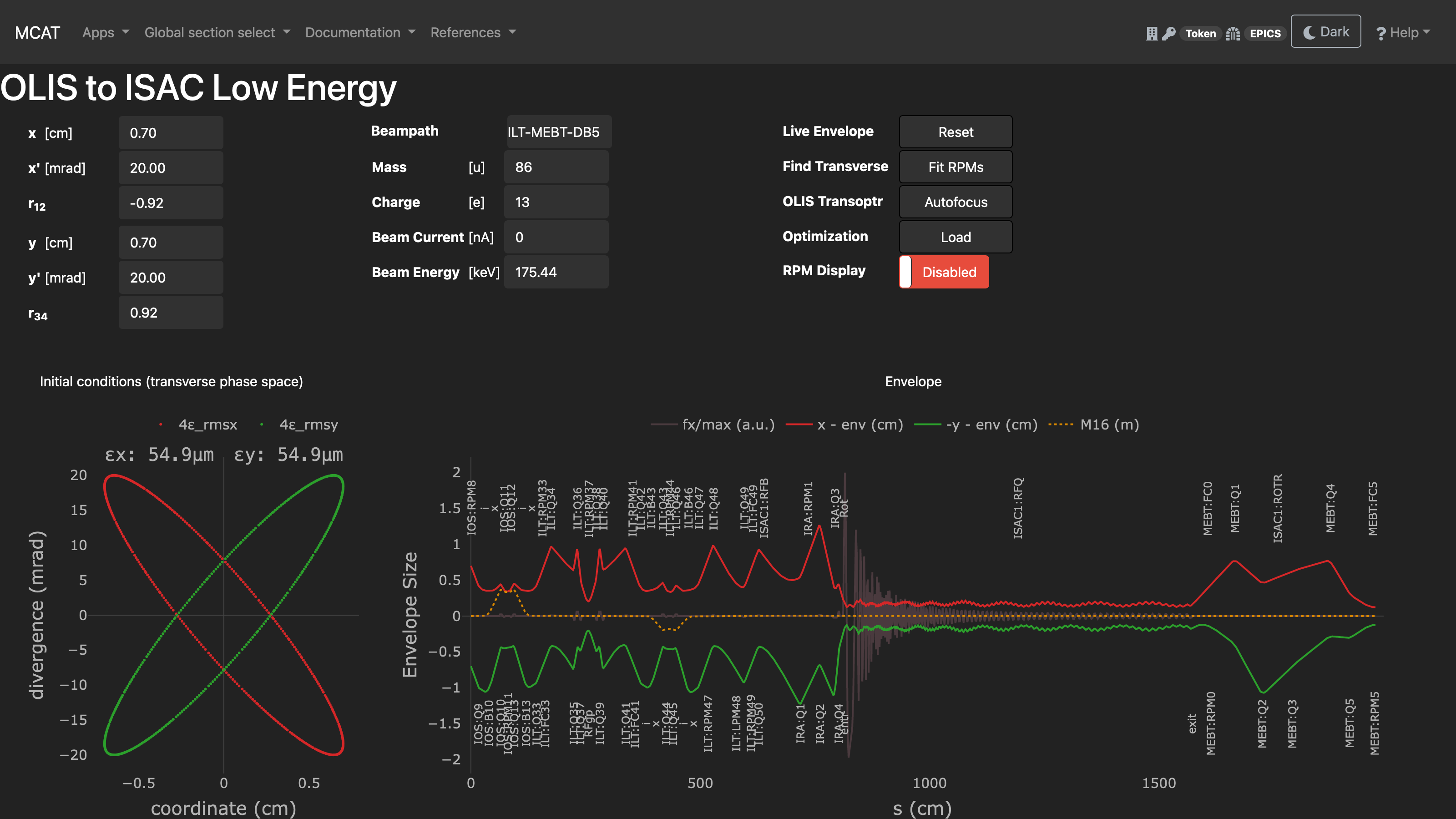
Task: Click the Optimization Load button
Action: coord(956,237)
